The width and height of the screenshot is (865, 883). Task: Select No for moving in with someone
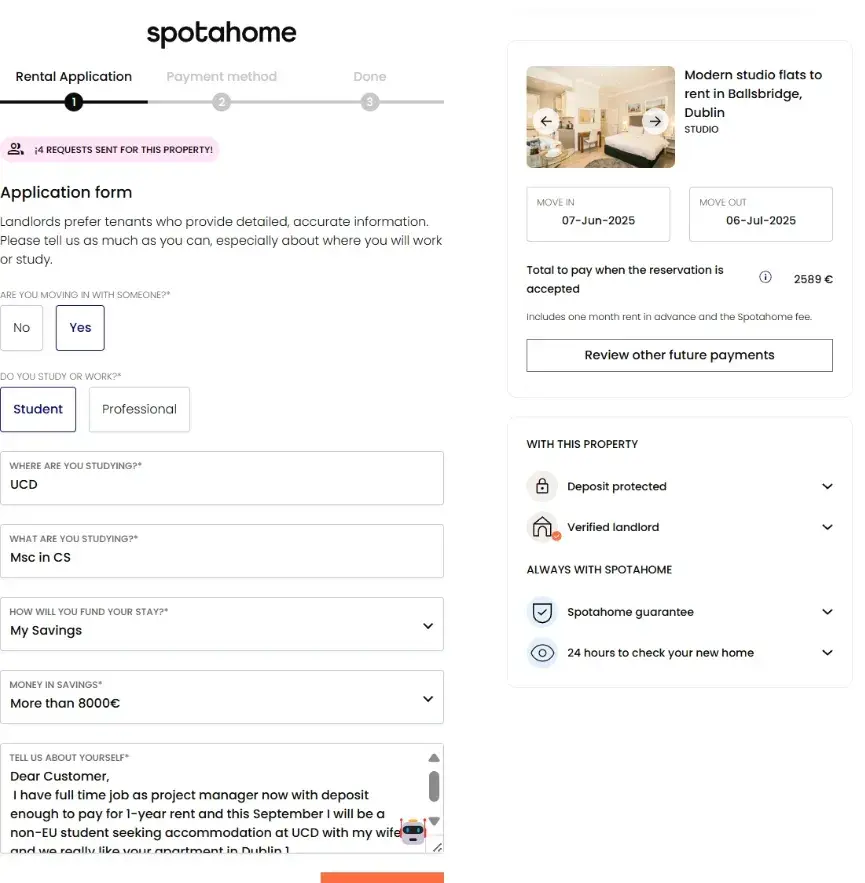click(x=22, y=328)
